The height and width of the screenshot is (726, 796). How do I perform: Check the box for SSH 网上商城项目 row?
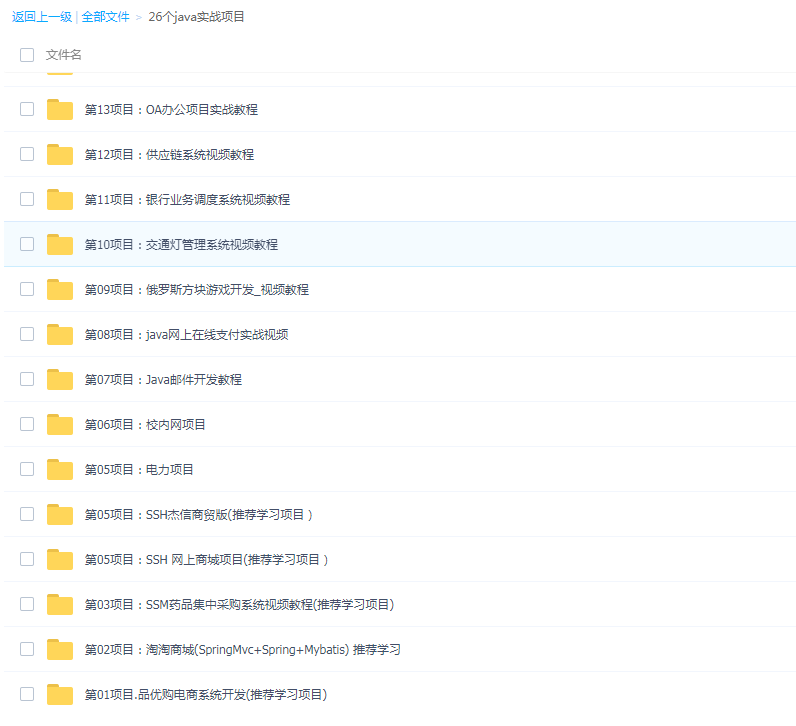(27, 559)
